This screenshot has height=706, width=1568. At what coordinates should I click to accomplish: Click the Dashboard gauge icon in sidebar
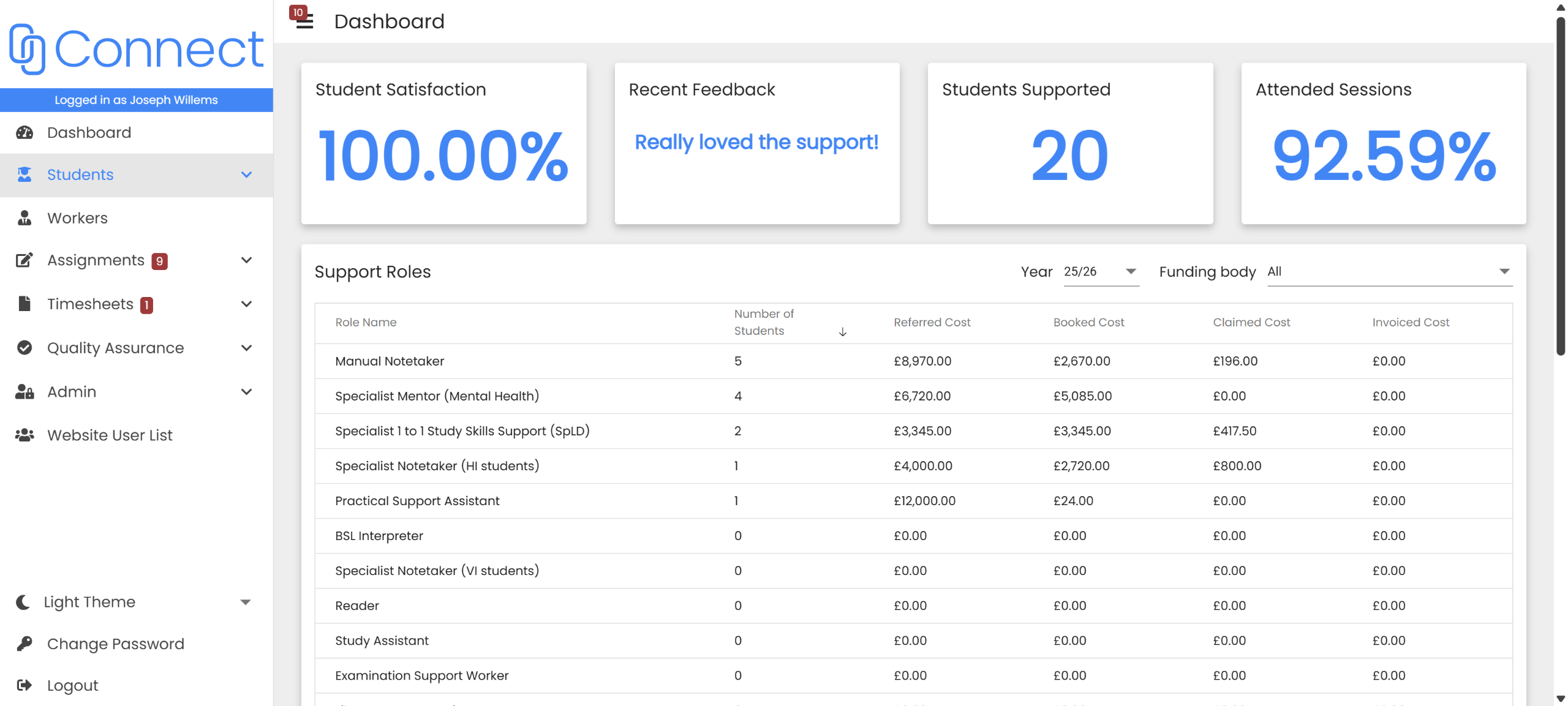[24, 132]
